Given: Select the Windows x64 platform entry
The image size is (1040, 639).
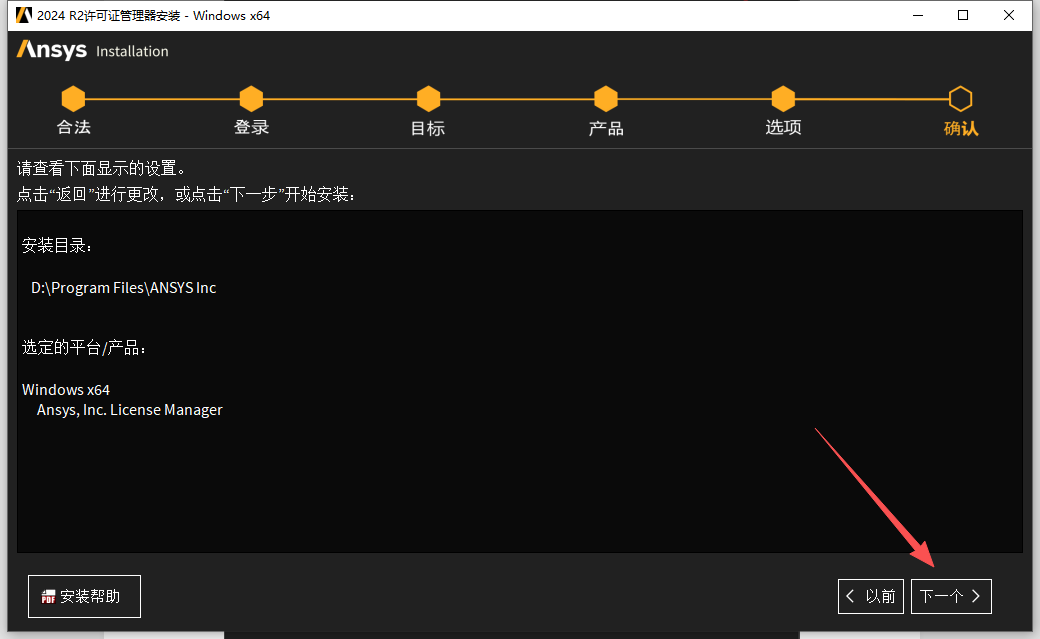Looking at the screenshot, I should click(x=65, y=389).
